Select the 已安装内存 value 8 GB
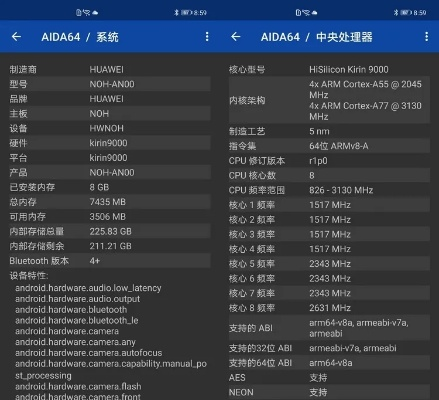 pos(99,187)
